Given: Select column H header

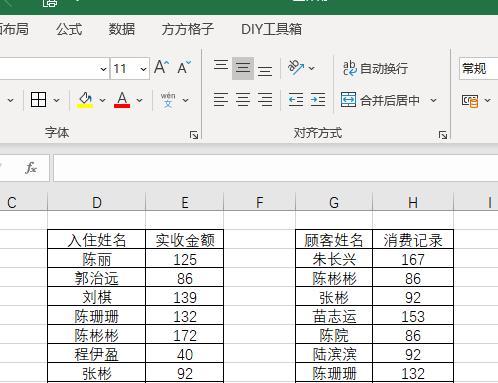Looking at the screenshot, I should coord(413,202).
